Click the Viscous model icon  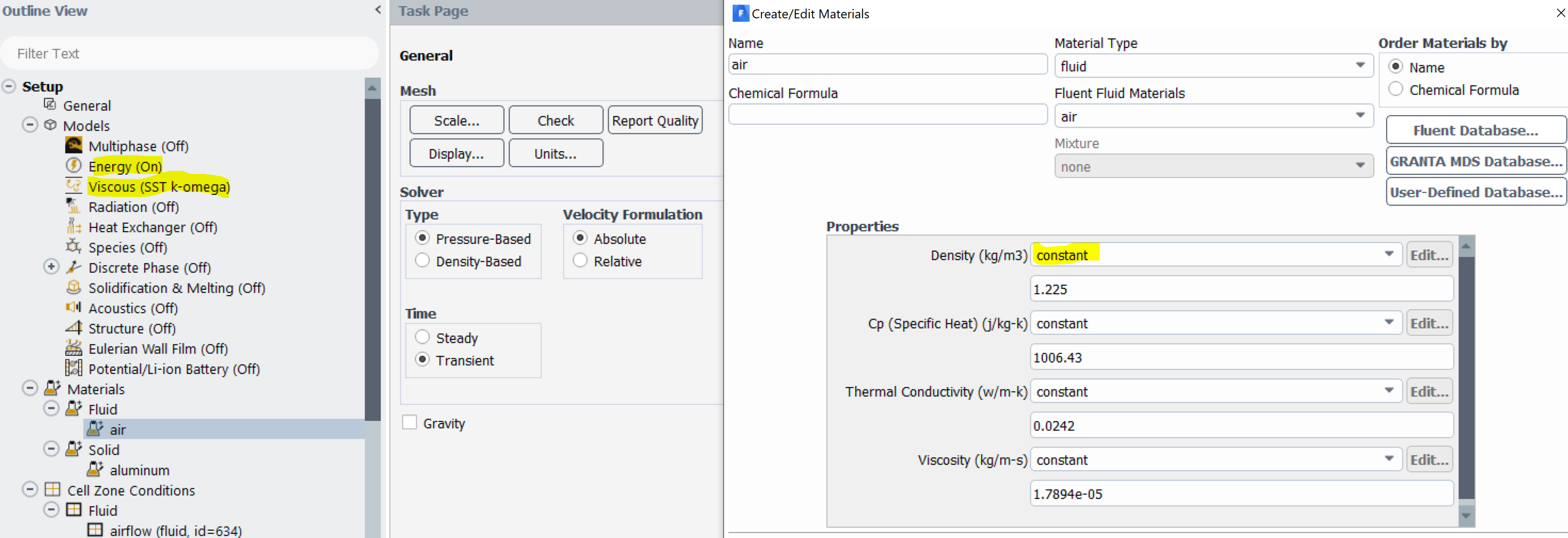(74, 185)
